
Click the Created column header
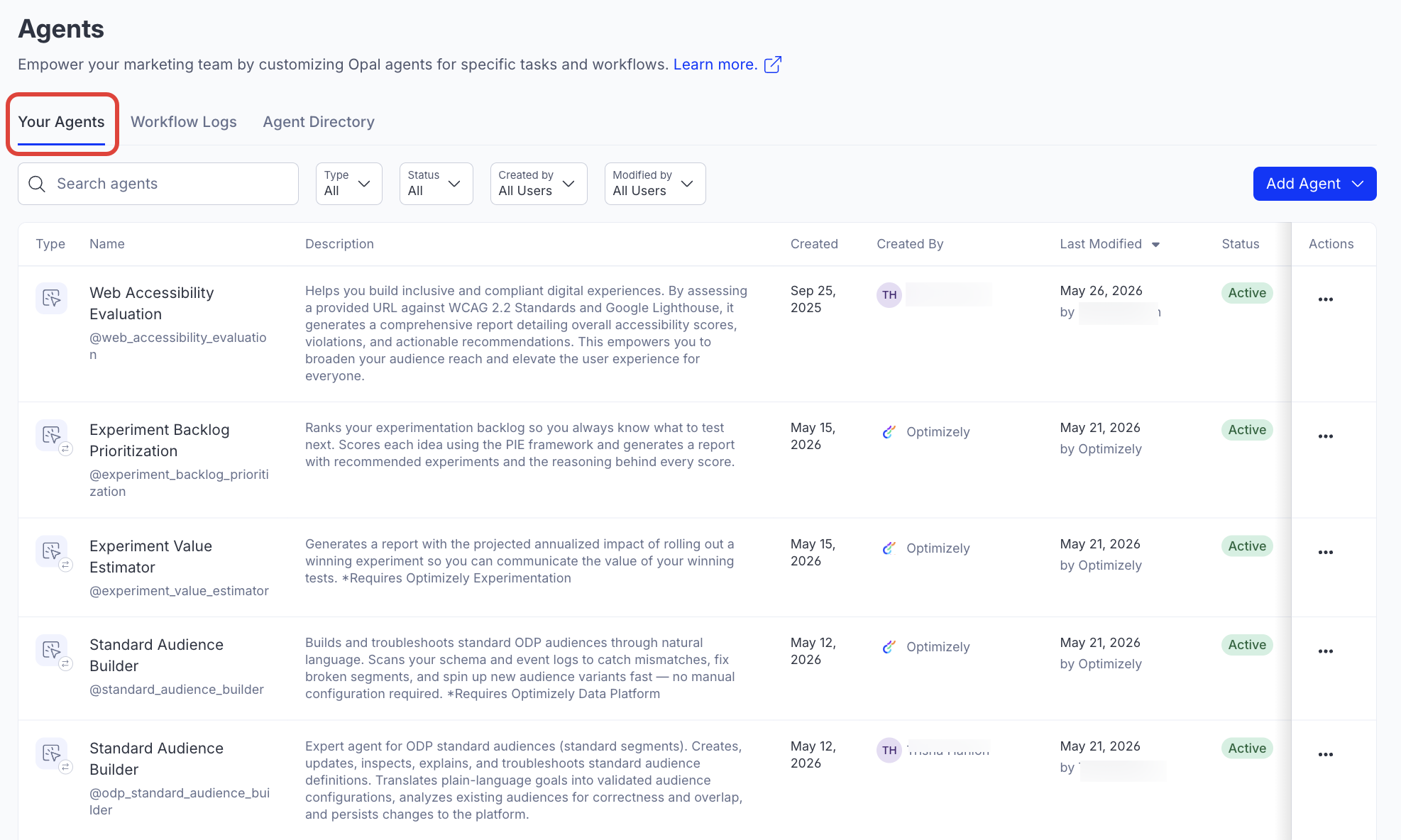[814, 244]
